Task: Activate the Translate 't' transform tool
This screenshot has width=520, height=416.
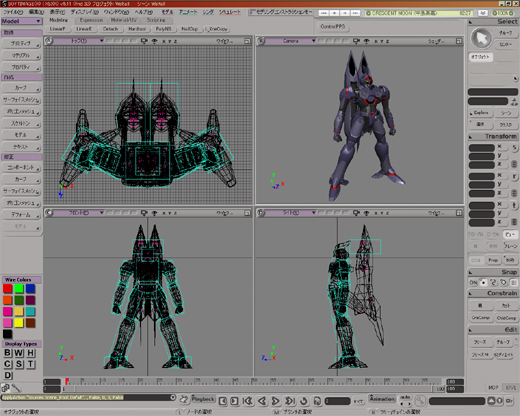Action: click(x=514, y=206)
